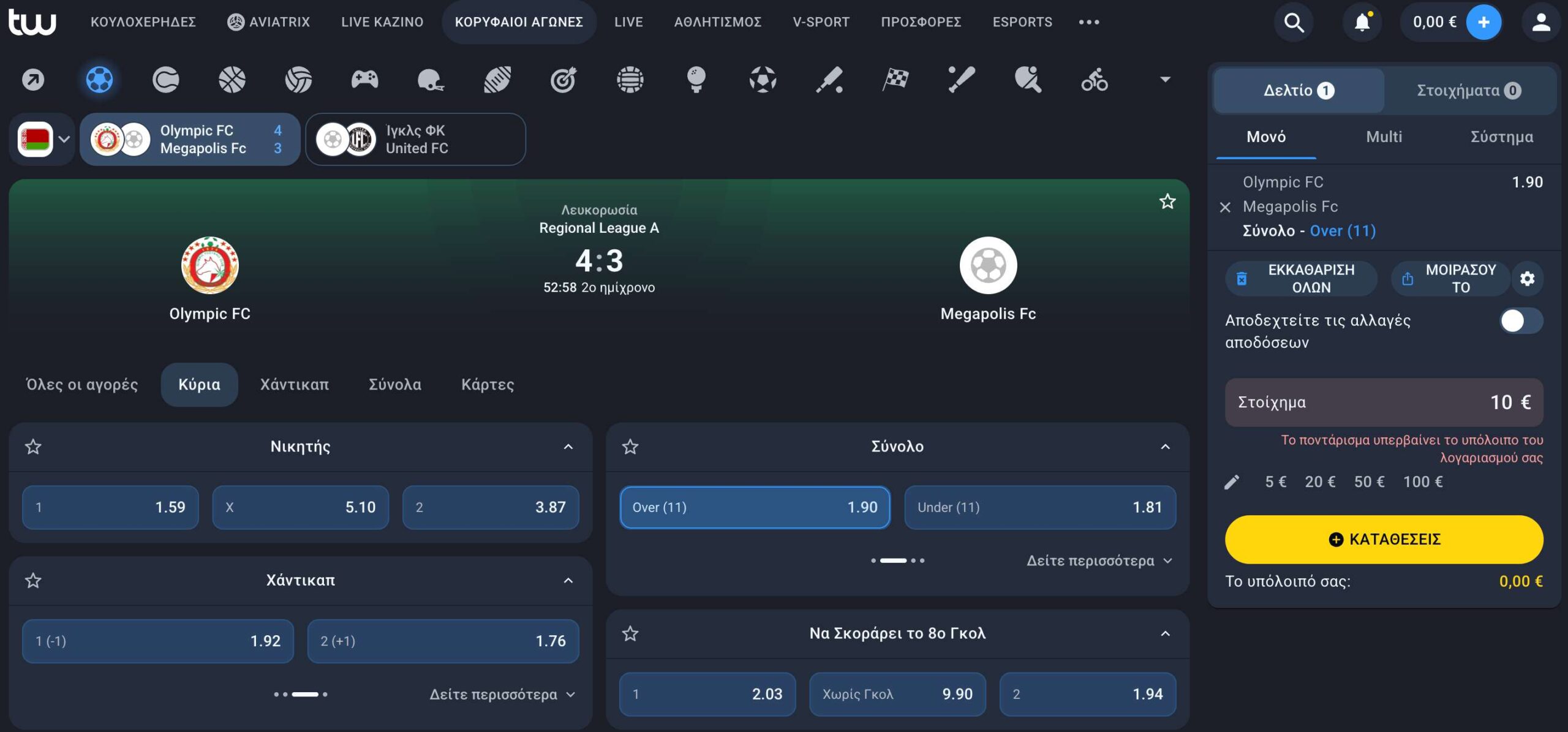1568x732 pixels.
Task: Expand more sports dropdown arrow
Action: tap(1165, 80)
